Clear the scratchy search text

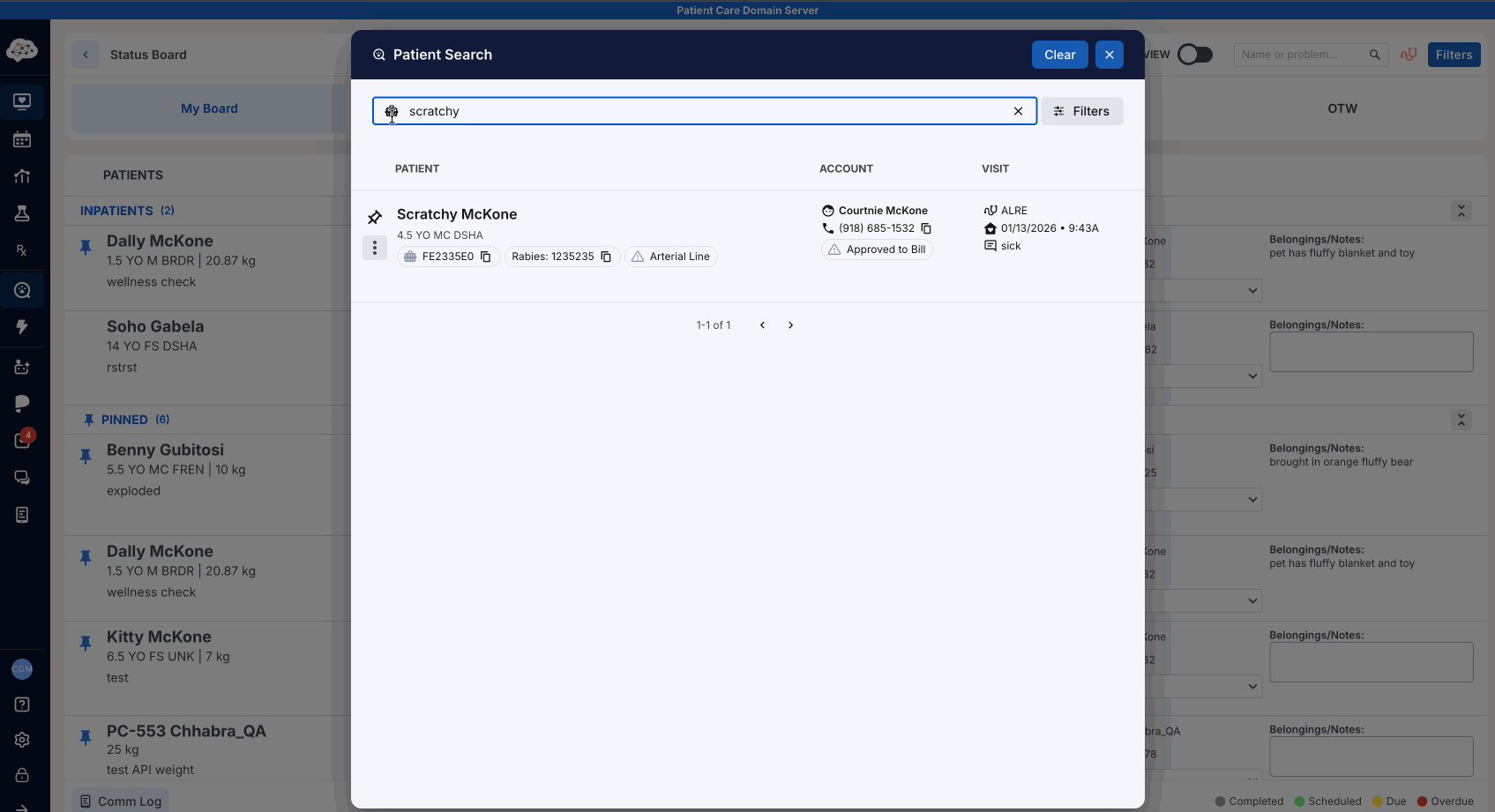click(1018, 111)
